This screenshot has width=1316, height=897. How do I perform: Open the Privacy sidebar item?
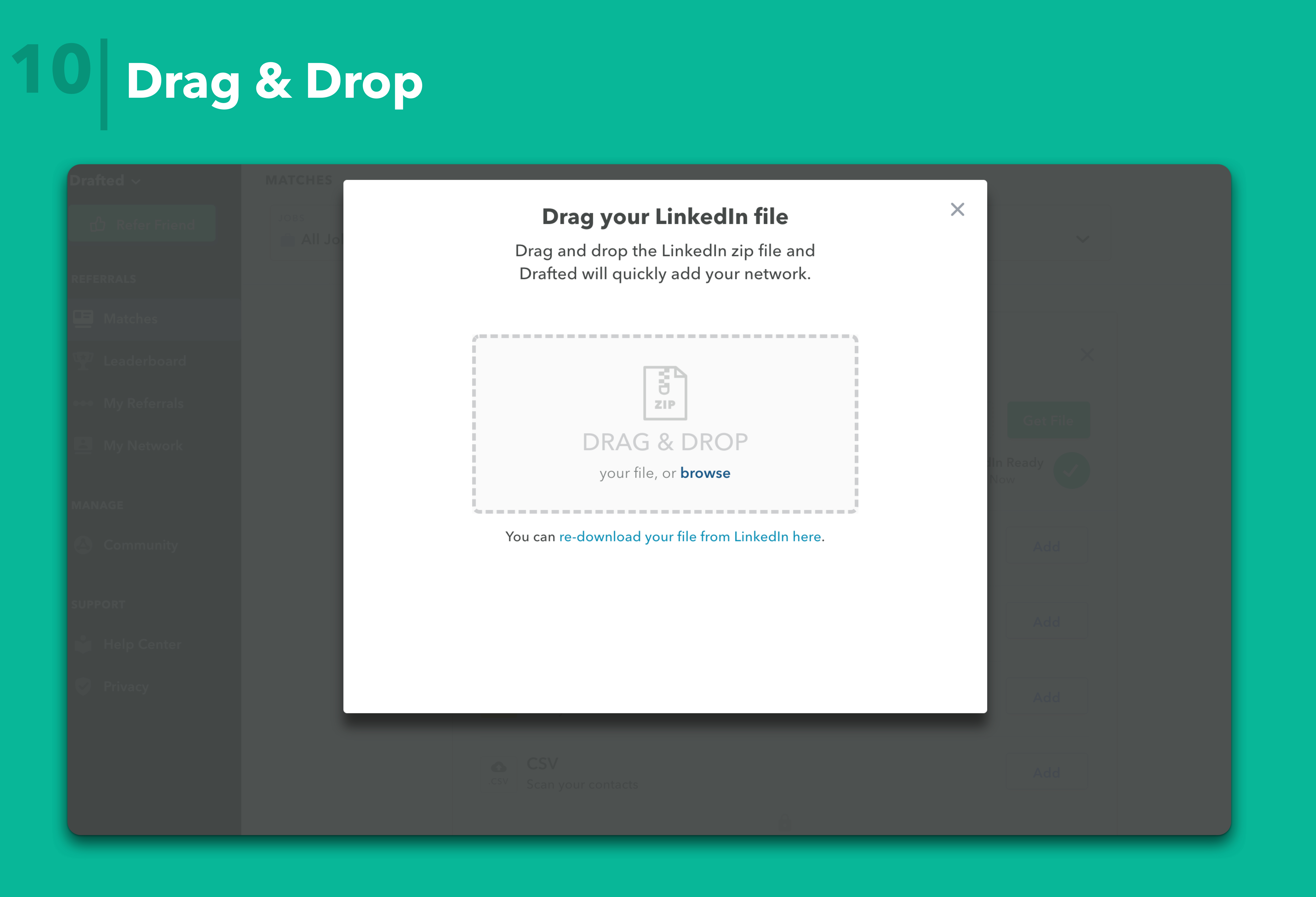154,686
